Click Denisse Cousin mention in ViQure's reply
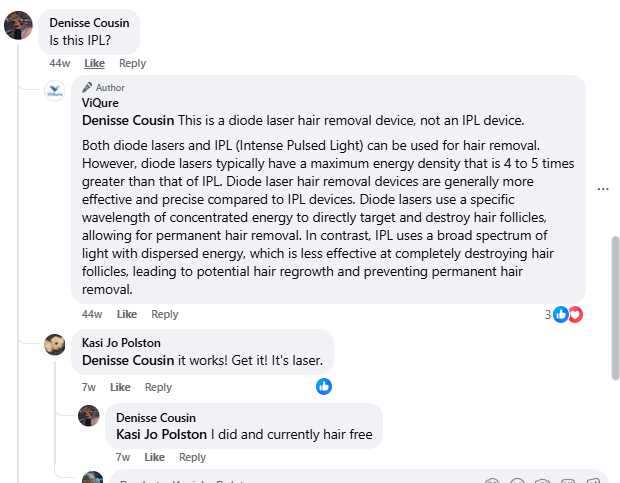The height and width of the screenshot is (483, 620). pyautogui.click(x=128, y=120)
